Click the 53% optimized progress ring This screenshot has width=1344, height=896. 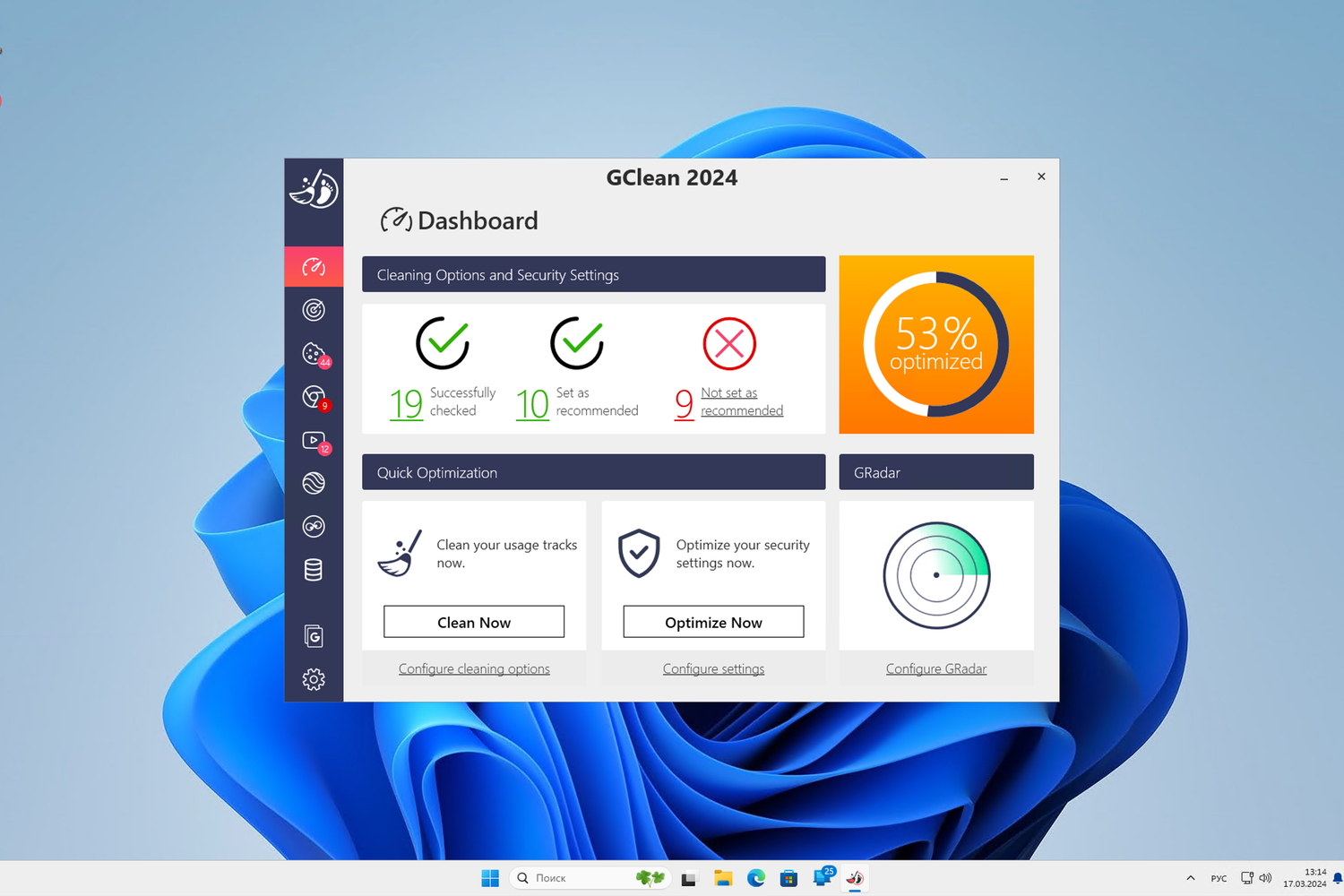pos(935,344)
